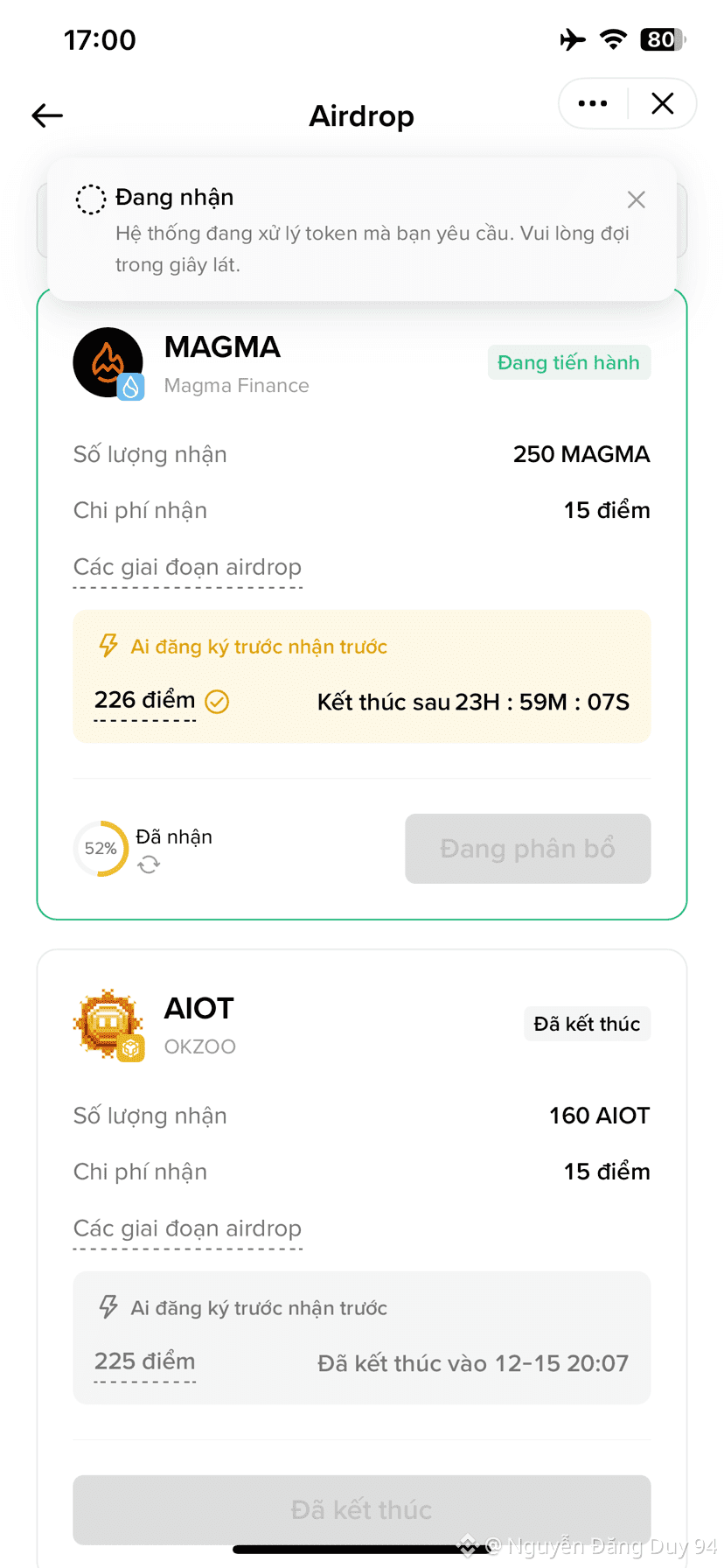The width and height of the screenshot is (724, 1568).
Task: Close the mini app with X
Action: pyautogui.click(x=663, y=103)
